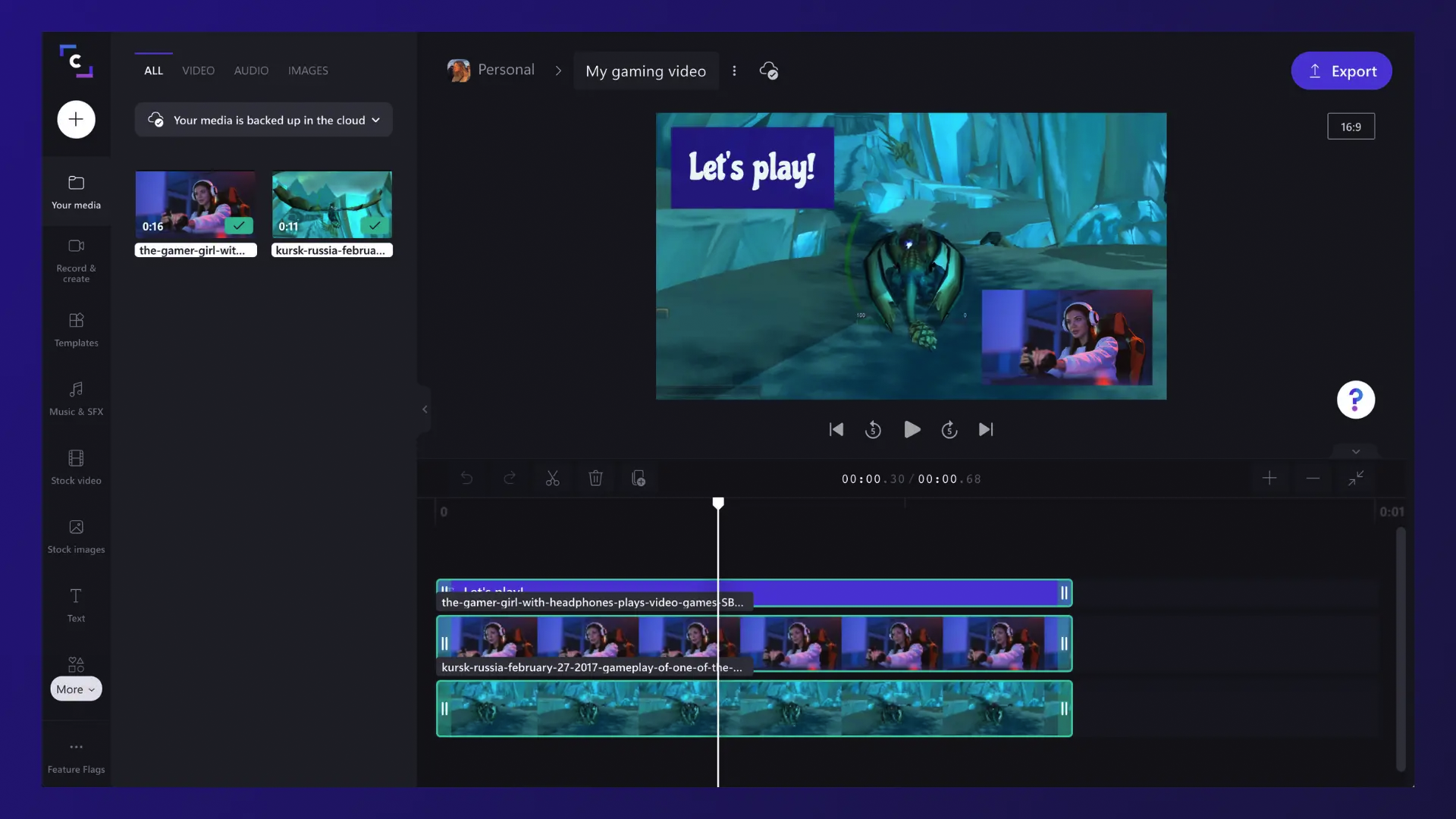Viewport: 1456px width, 819px height.
Task: Open Record & create options
Action: pos(75,260)
